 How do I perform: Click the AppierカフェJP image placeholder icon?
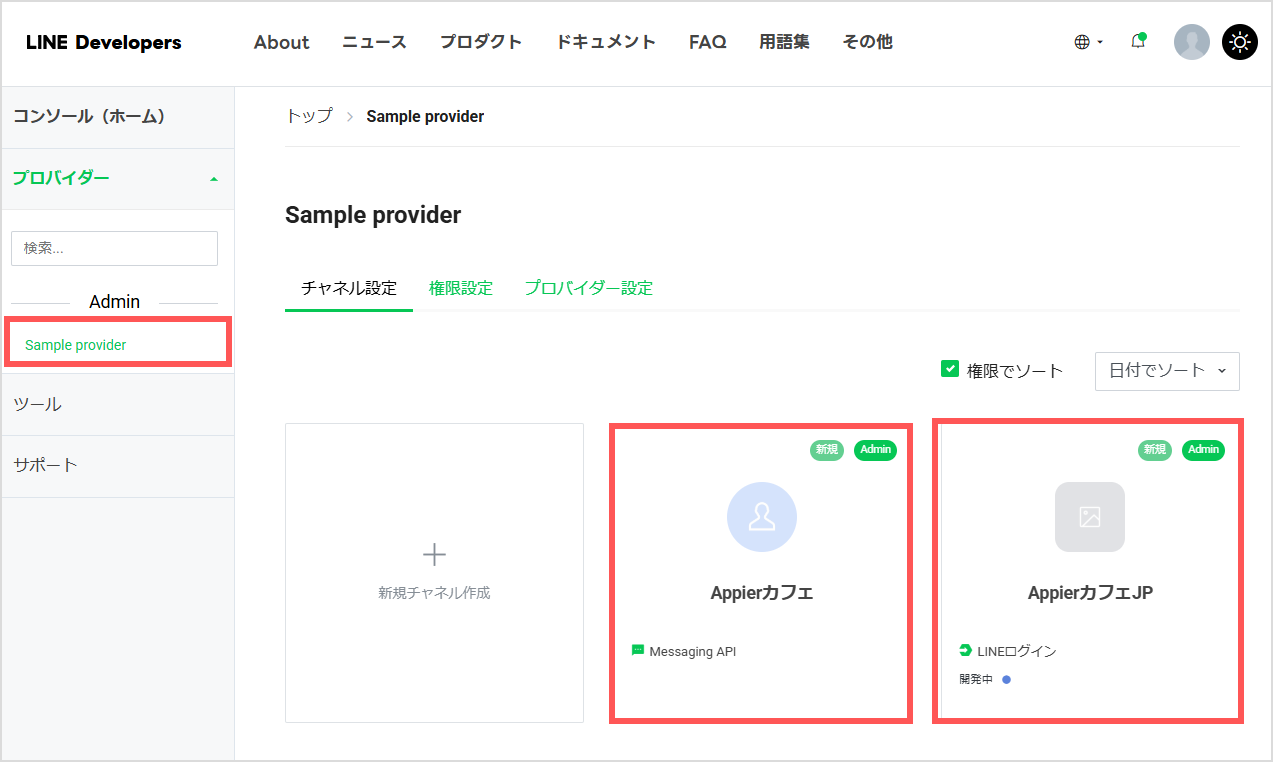click(1090, 517)
